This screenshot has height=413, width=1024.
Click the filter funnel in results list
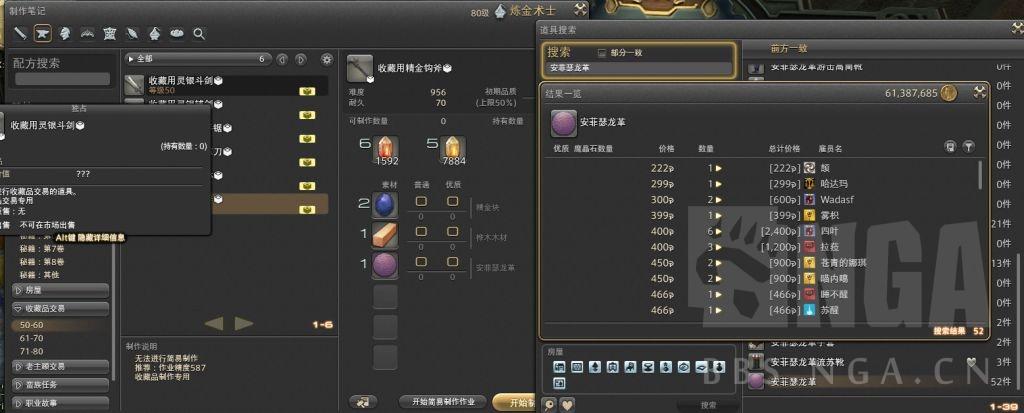tap(969, 148)
